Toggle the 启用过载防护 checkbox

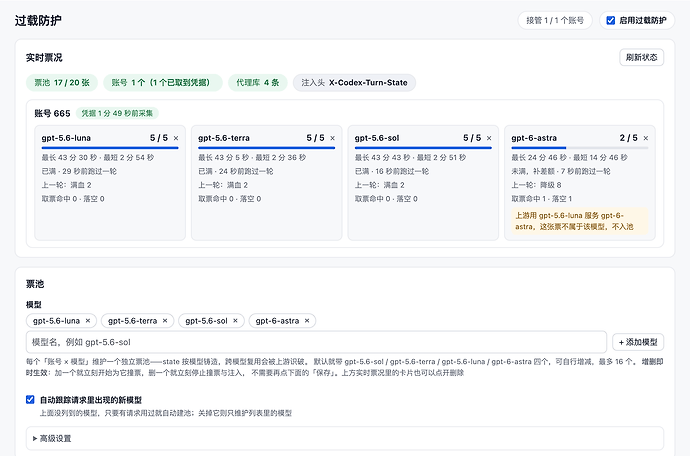(611, 20)
